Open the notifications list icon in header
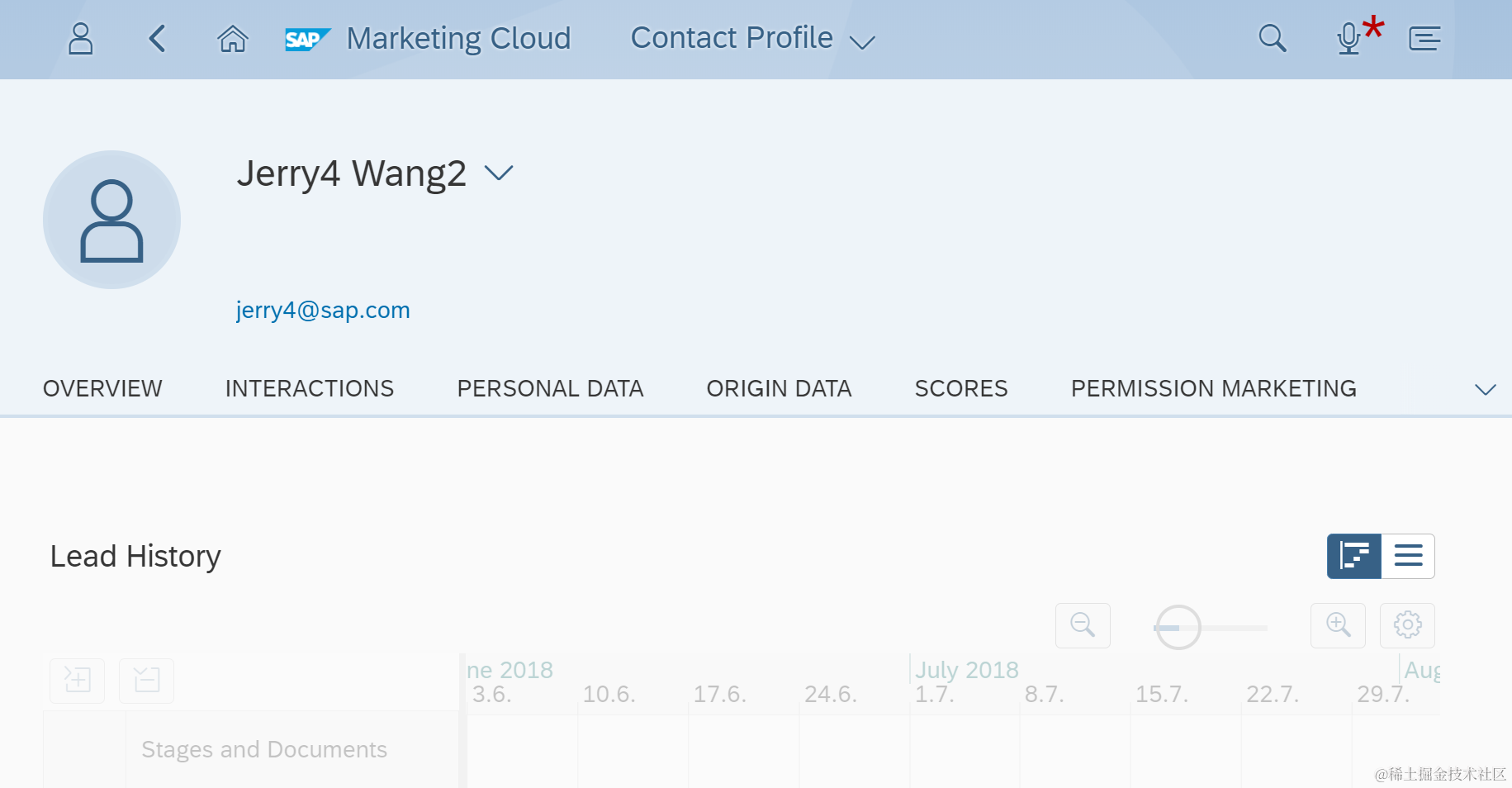This screenshot has width=1512, height=788. [1424, 38]
